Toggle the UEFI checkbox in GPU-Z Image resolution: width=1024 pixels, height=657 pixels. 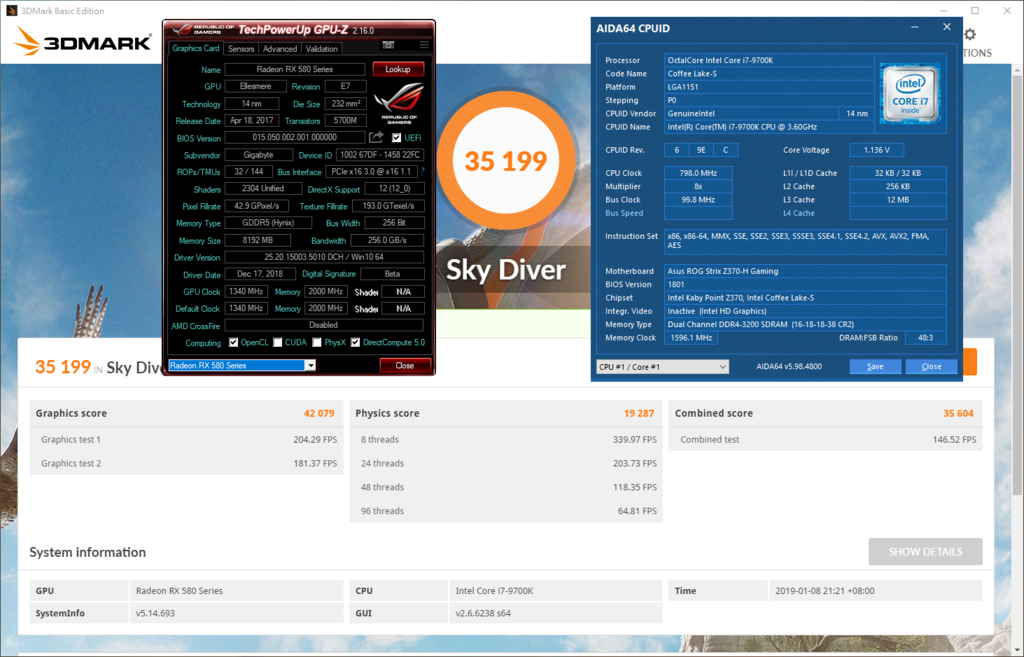(x=396, y=138)
